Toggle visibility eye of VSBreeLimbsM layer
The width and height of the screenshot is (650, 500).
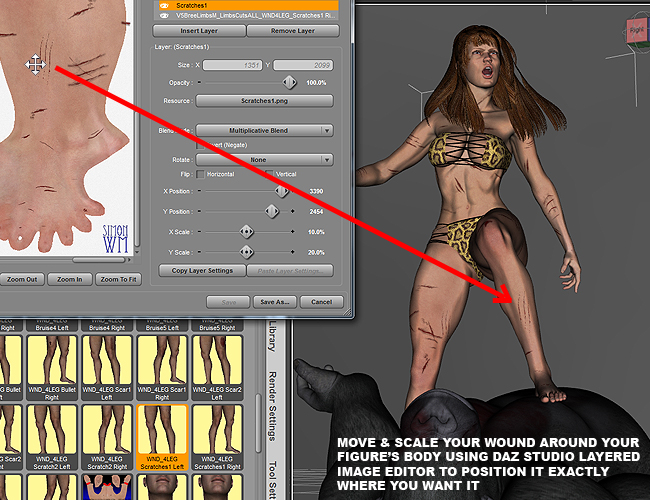click(x=165, y=16)
